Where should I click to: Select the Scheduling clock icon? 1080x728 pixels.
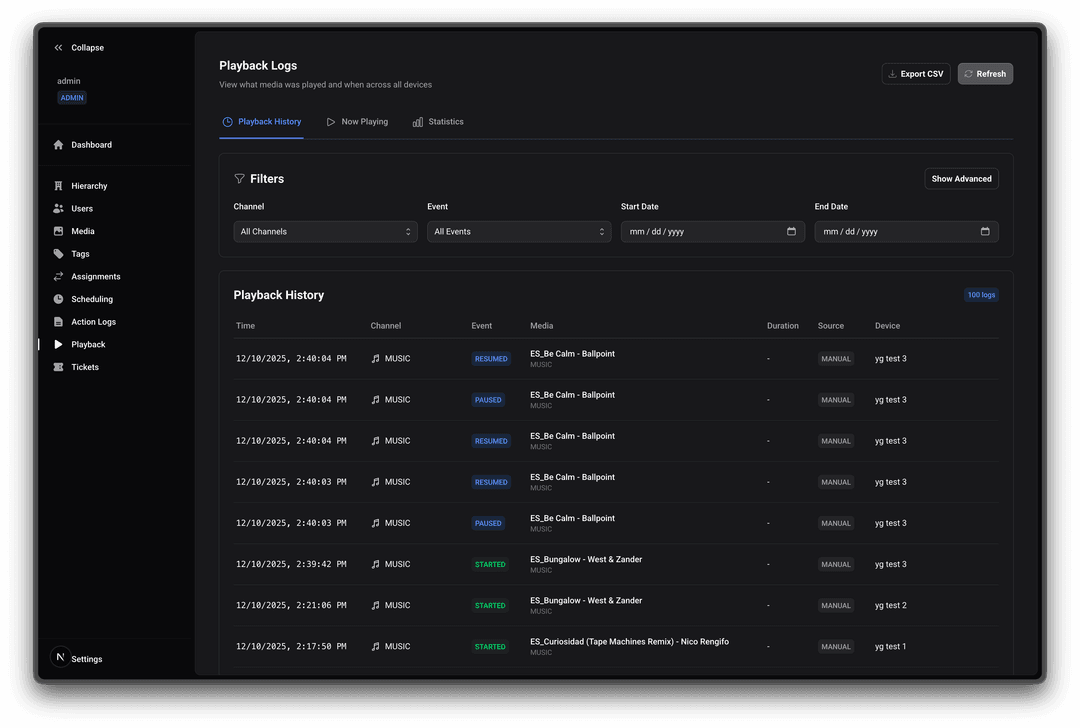click(60, 298)
